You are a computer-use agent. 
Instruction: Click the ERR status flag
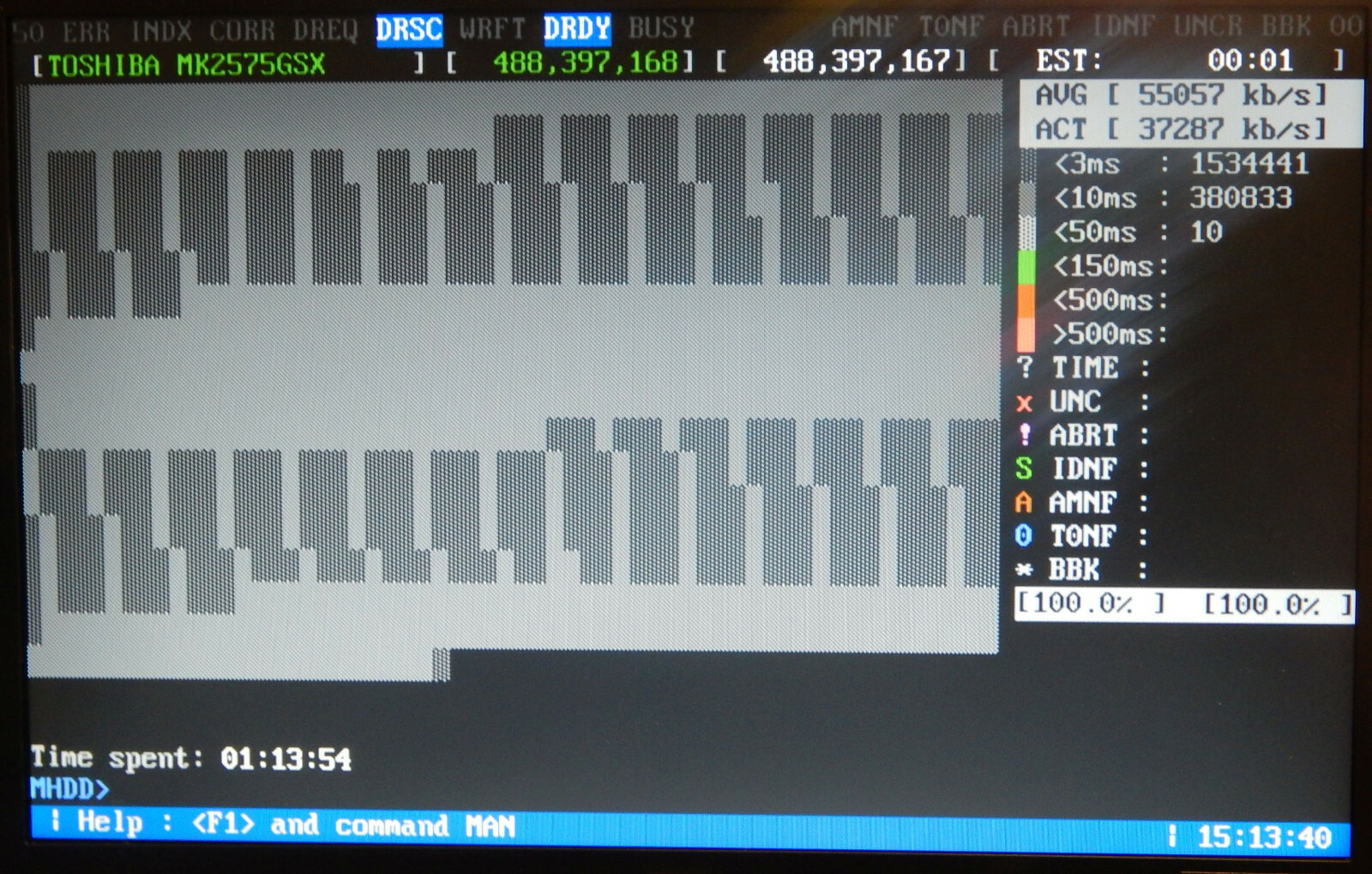86,33
